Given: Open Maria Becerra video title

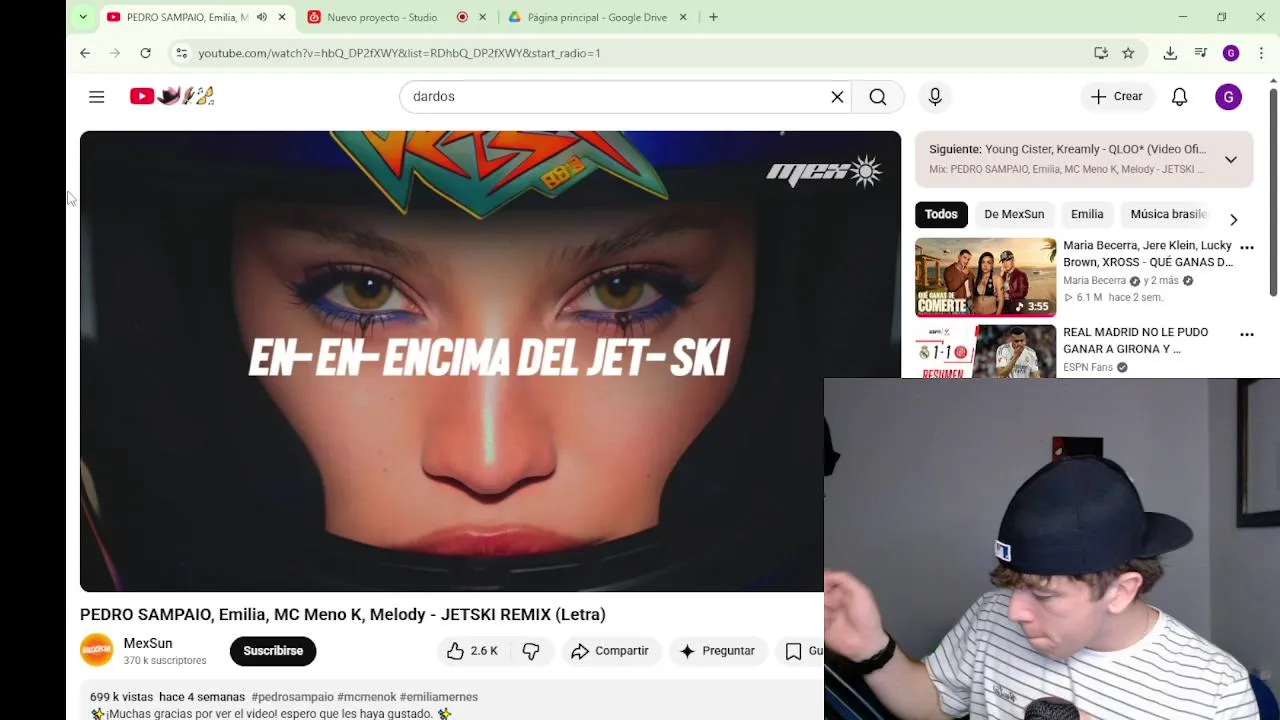Looking at the screenshot, I should click(1147, 254).
